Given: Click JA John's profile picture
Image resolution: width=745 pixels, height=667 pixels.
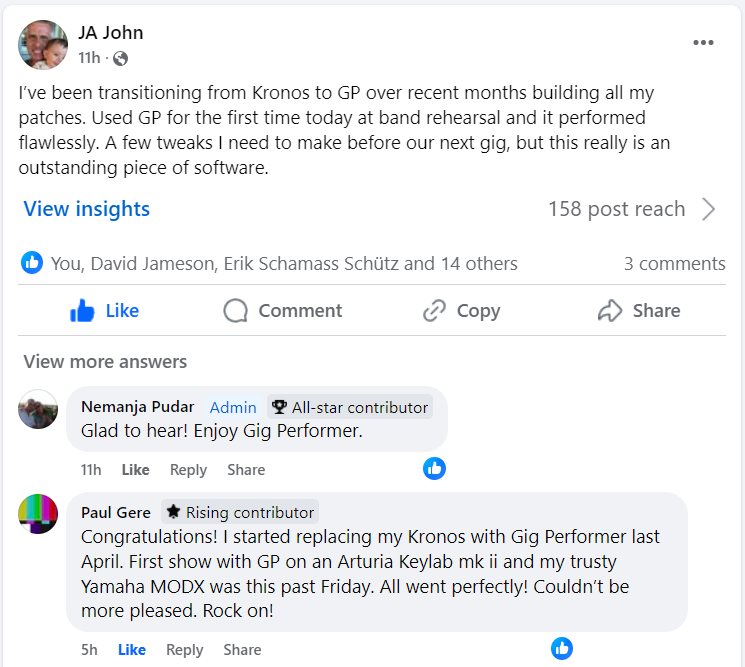Looking at the screenshot, I should (43, 45).
